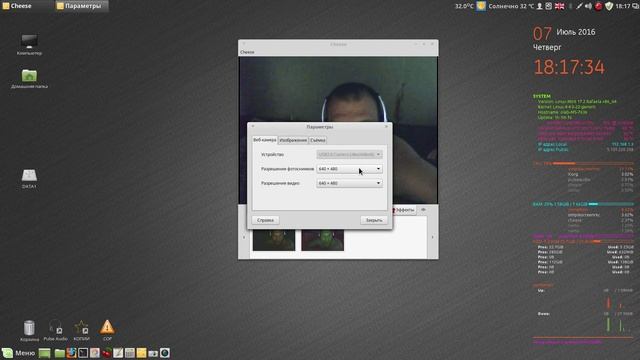640x360 pixels.
Task: Click the show desktop icon in the panel
Action: [44, 353]
